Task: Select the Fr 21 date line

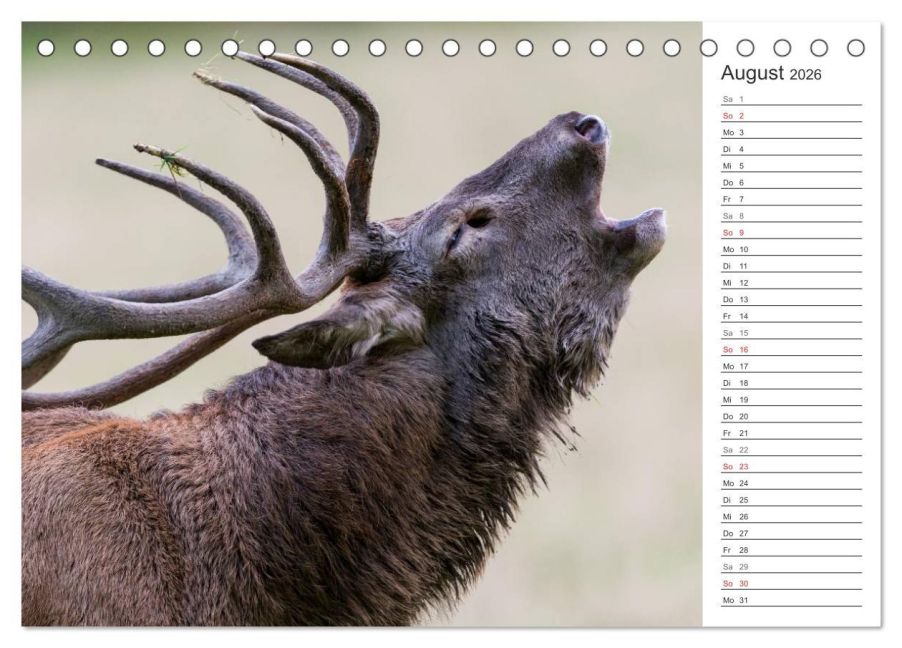Action: (x=790, y=433)
